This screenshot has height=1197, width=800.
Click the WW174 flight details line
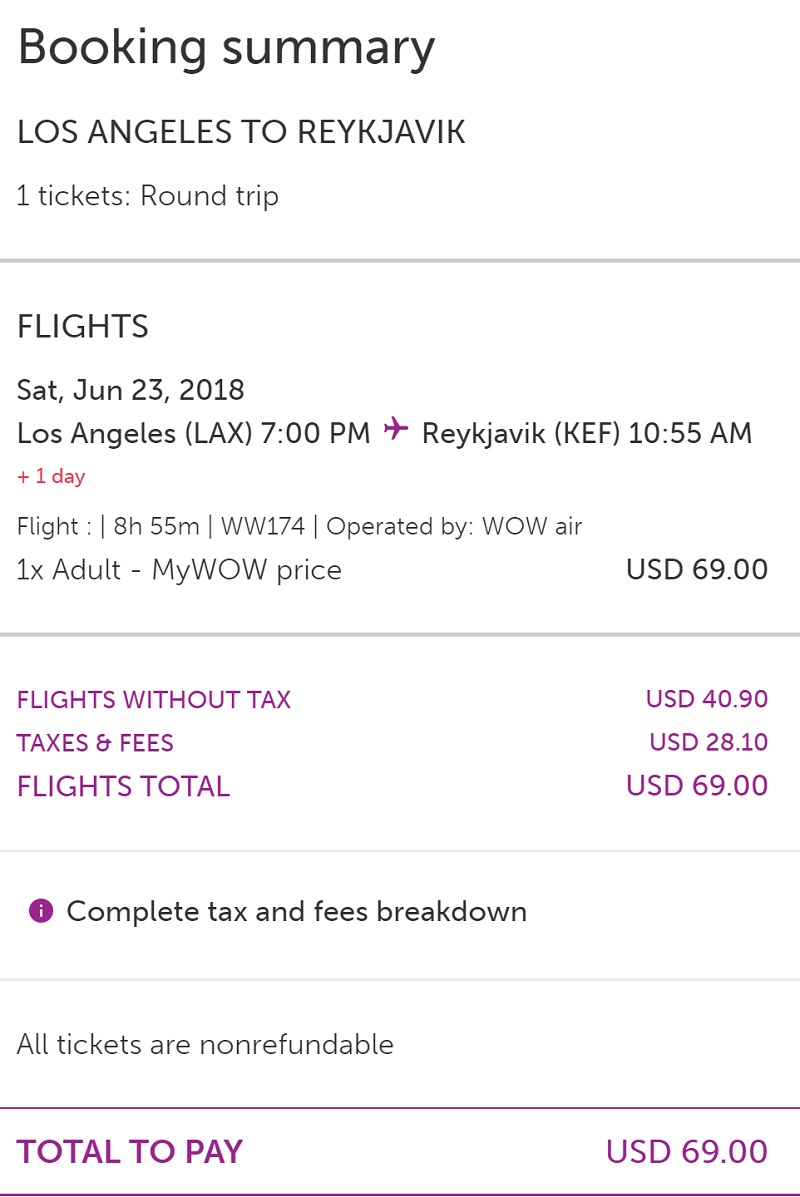[x=299, y=526]
